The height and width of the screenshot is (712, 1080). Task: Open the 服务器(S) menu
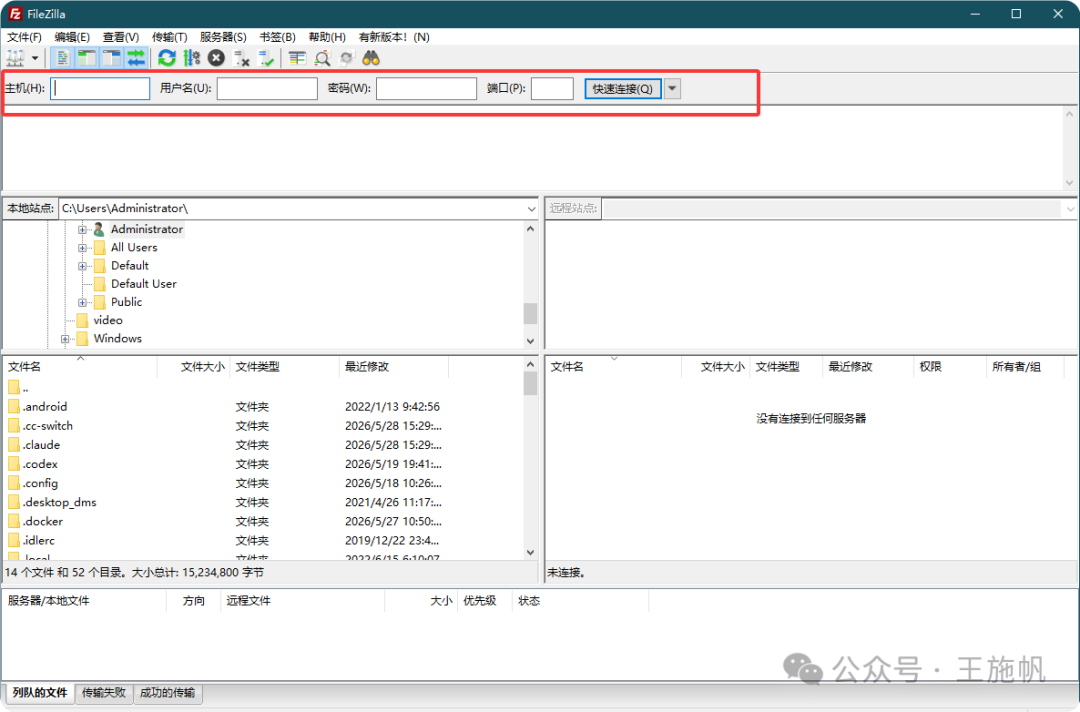click(223, 37)
